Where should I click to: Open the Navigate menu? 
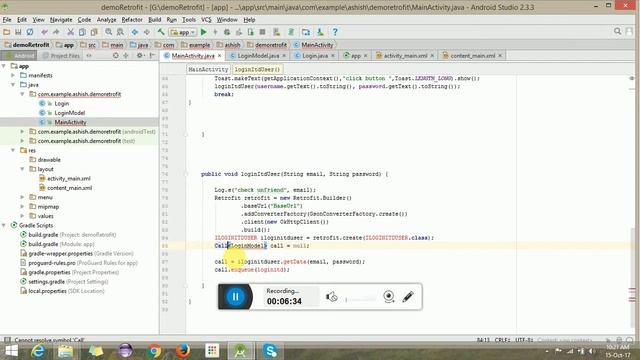tap(61, 20)
